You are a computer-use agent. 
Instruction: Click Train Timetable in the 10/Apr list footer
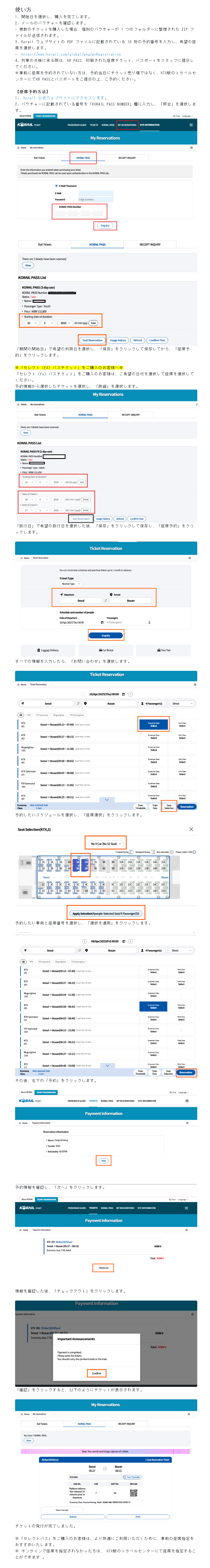(x=141, y=806)
